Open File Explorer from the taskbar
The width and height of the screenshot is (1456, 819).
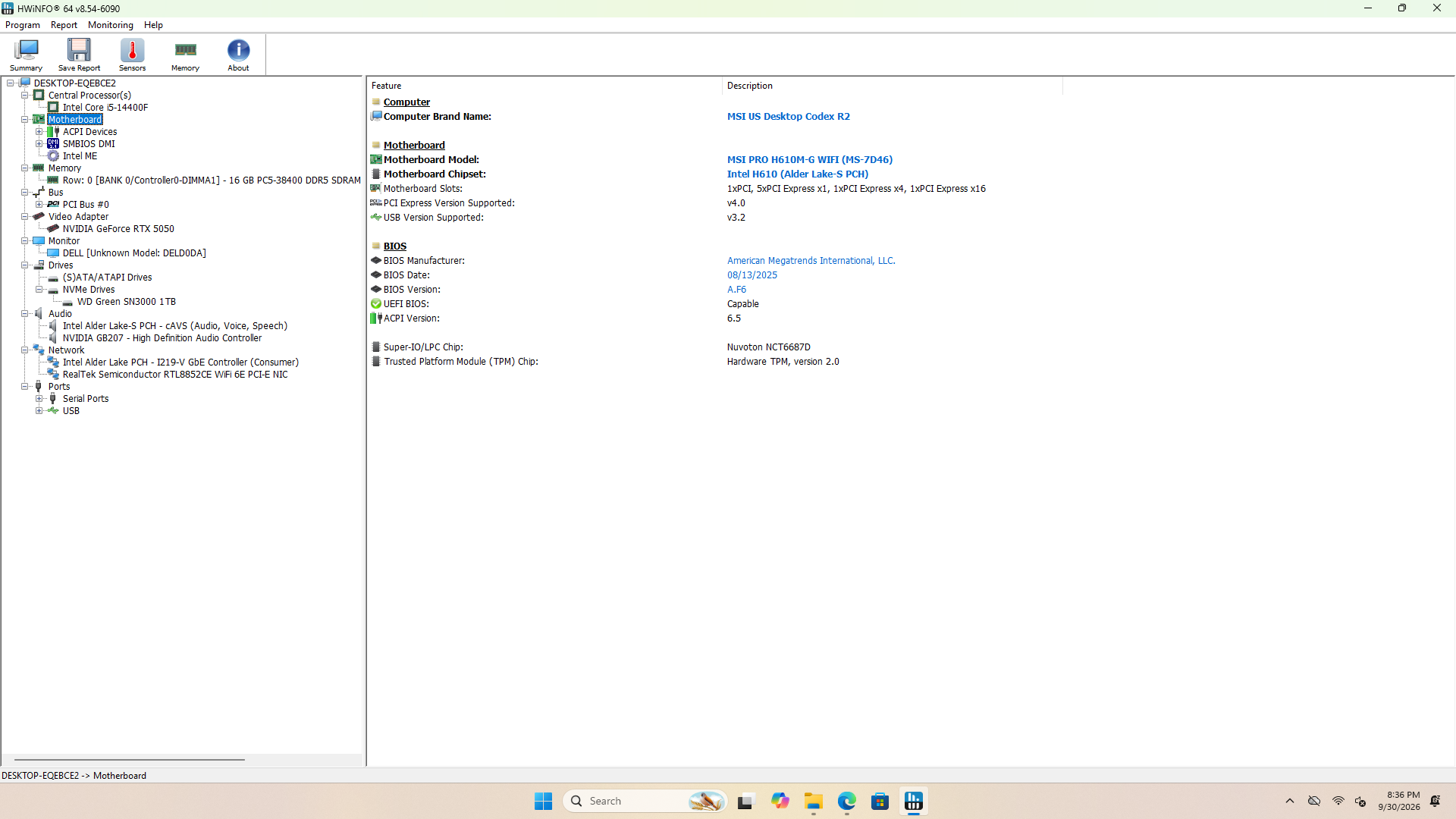[814, 801]
